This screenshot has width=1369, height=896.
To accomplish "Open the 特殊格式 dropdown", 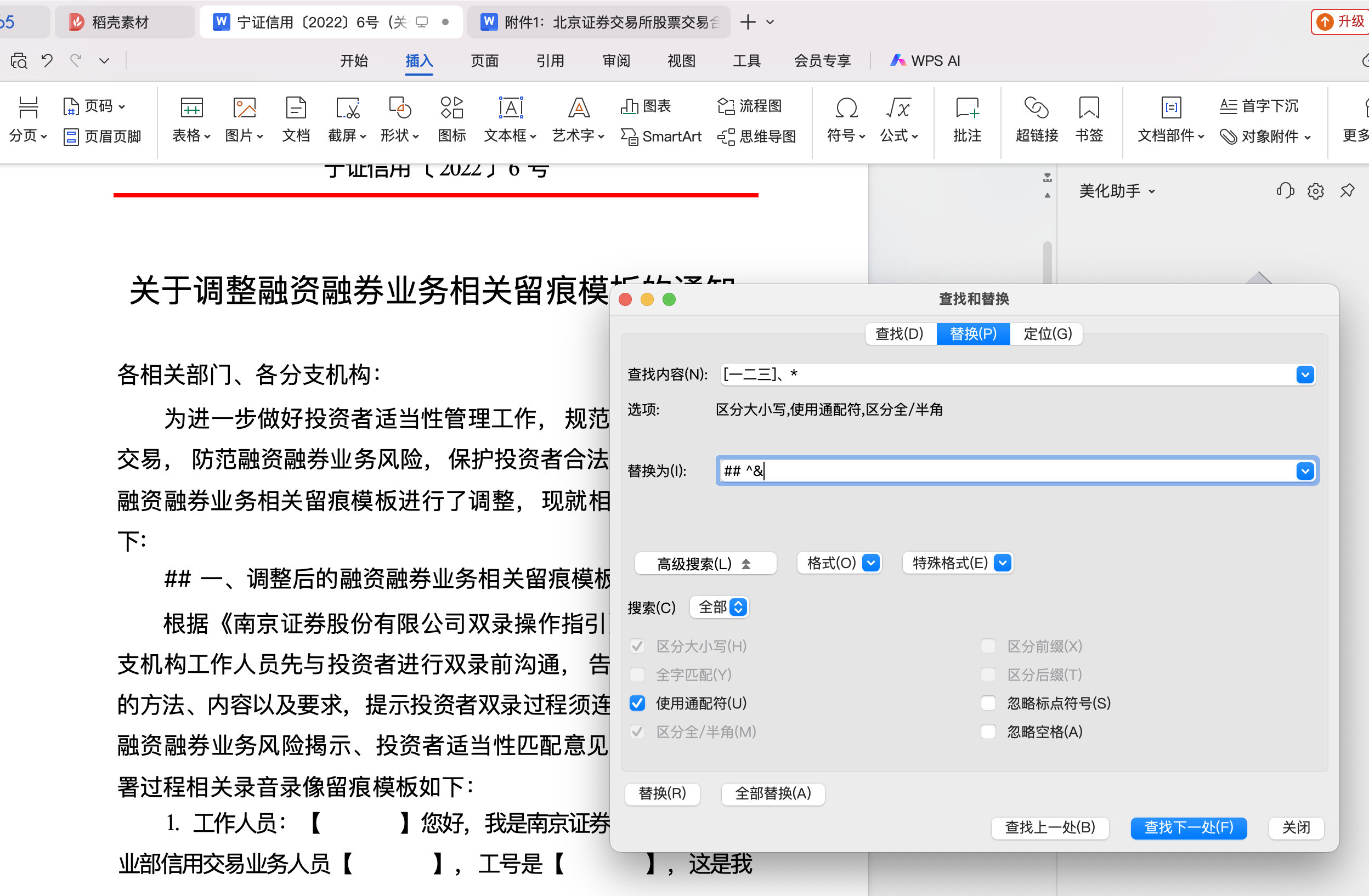I will (x=957, y=563).
